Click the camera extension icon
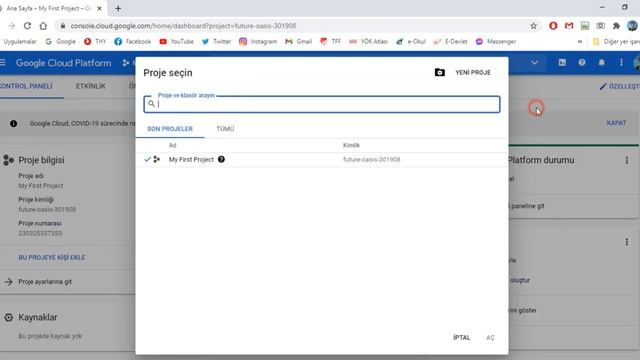The image size is (640, 360). coord(600,26)
